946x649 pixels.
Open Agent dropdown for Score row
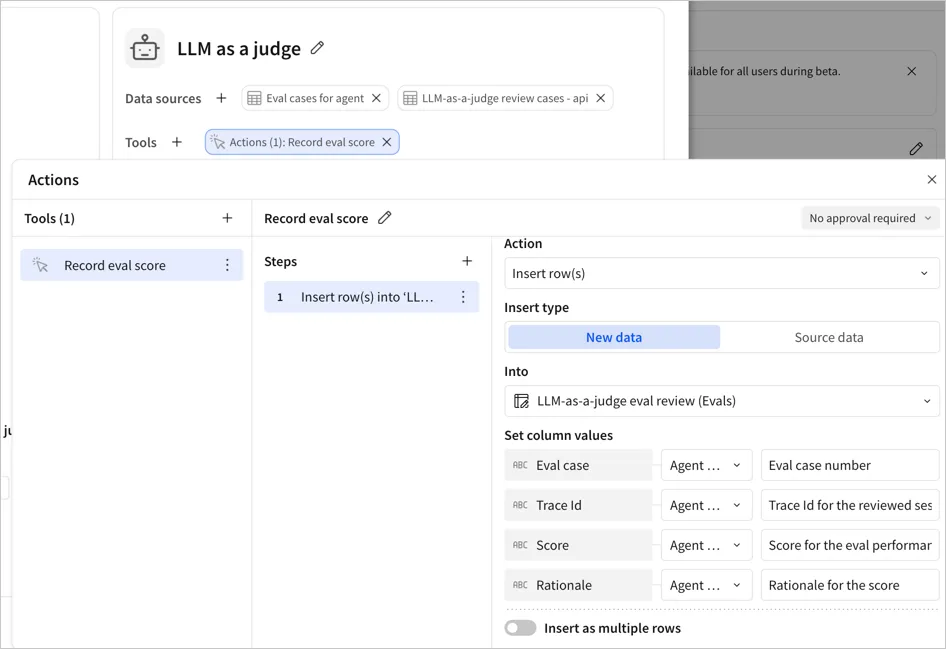[706, 545]
